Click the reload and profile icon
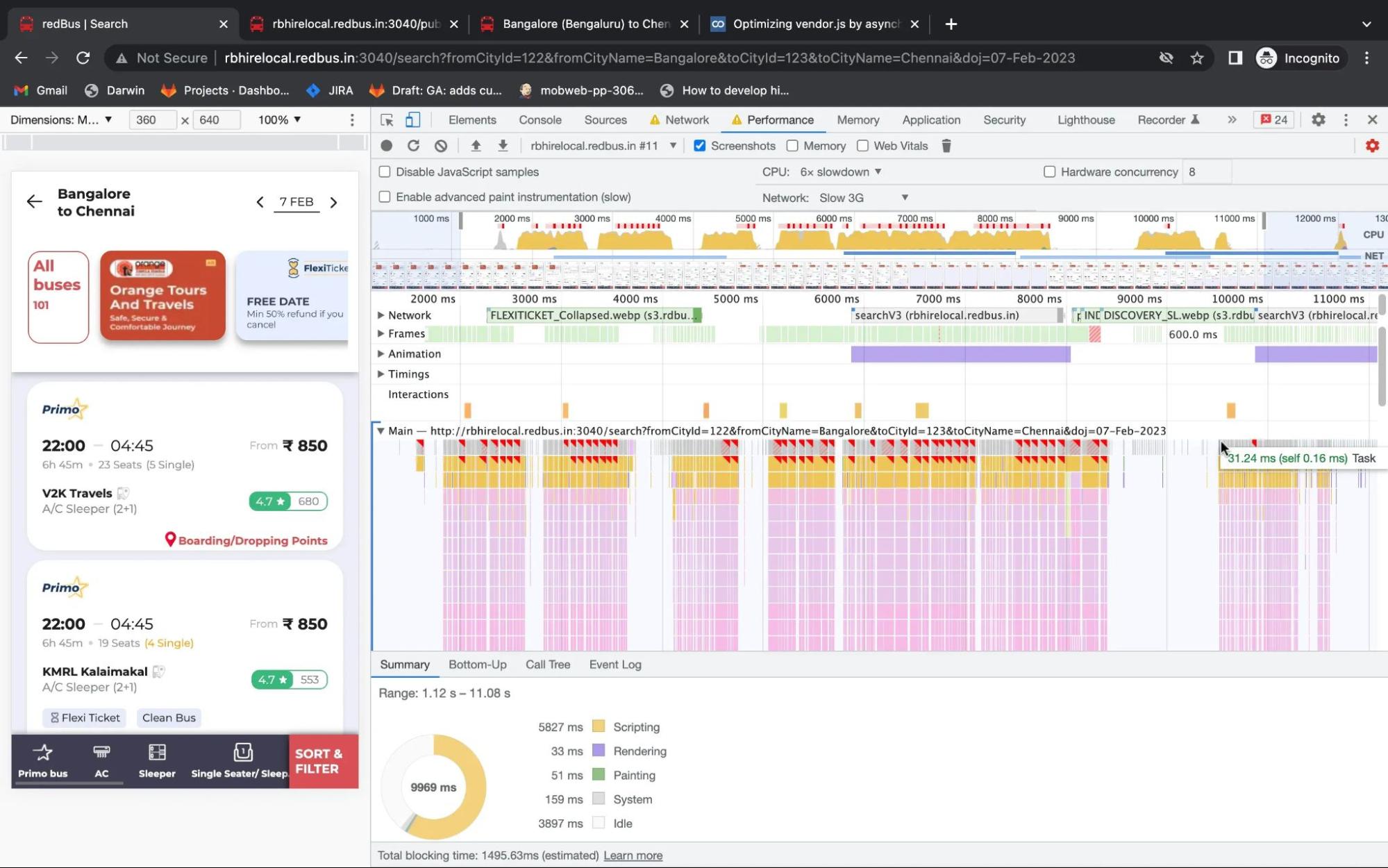Image resolution: width=1388 pixels, height=868 pixels. click(x=412, y=146)
